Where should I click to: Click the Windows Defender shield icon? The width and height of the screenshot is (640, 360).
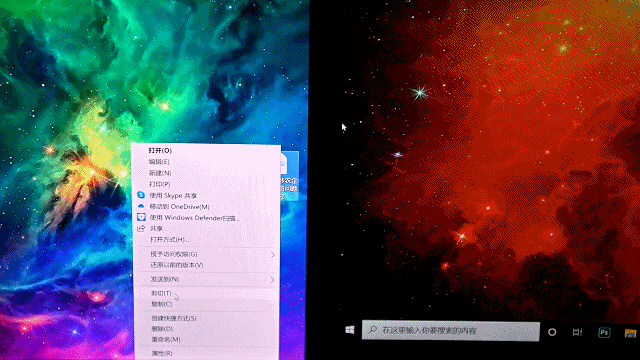[x=141, y=217]
